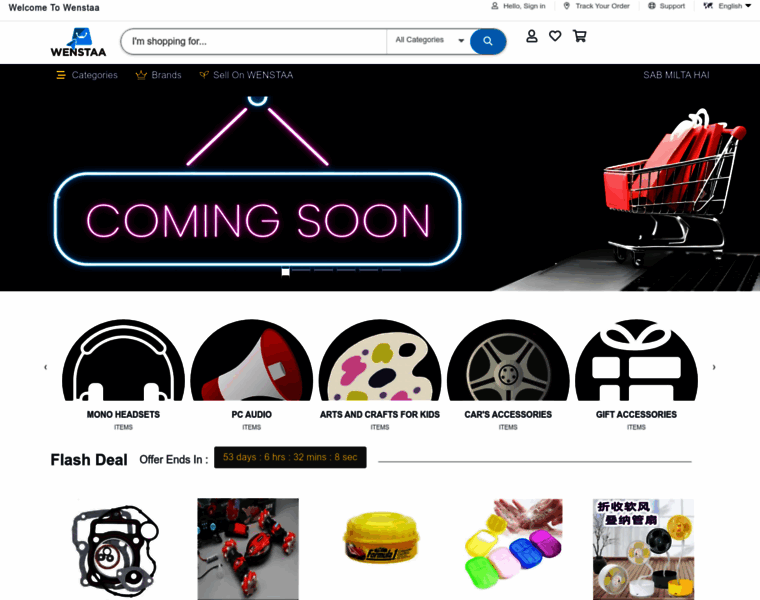The width and height of the screenshot is (760, 600).
Task: Open the PC Audio megaphone category image
Action: coord(252,360)
